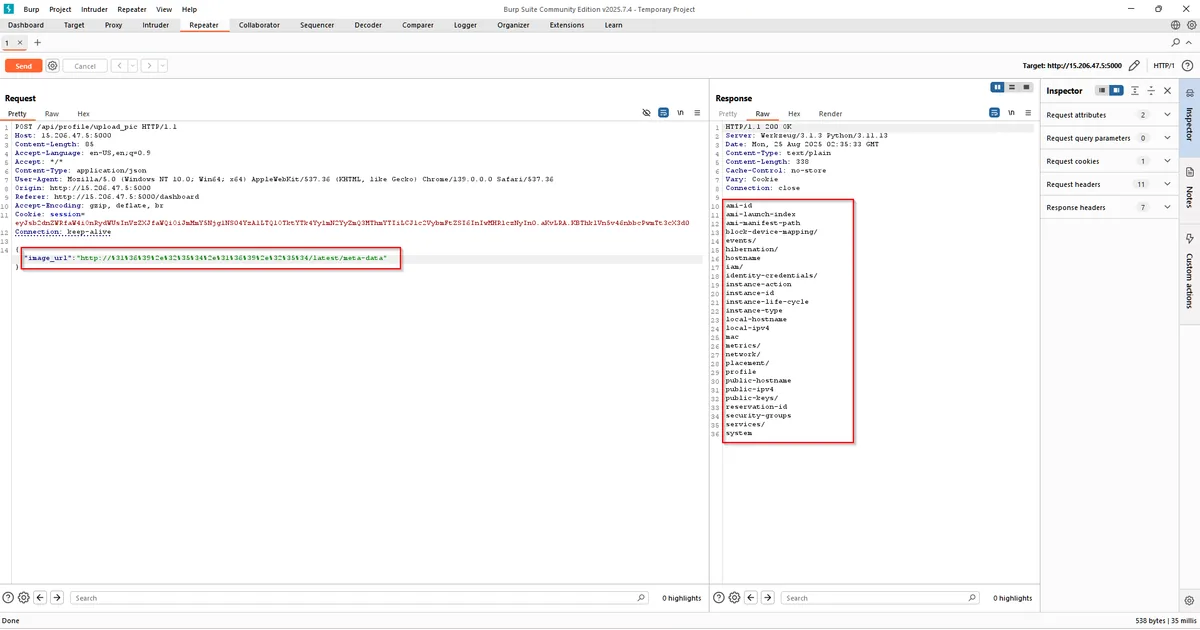1200x630 pixels.
Task: Open the Response pane hamburger menu
Action: (x=1027, y=114)
